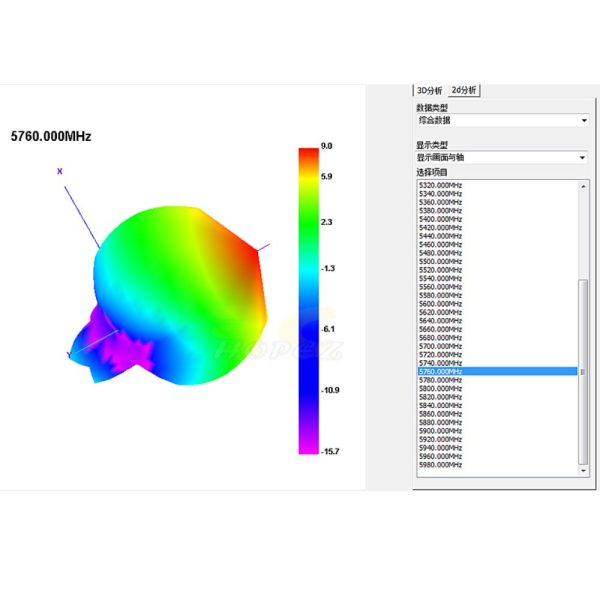Click the red top of the gain color bar
The width and height of the screenshot is (600, 600).
click(x=308, y=153)
